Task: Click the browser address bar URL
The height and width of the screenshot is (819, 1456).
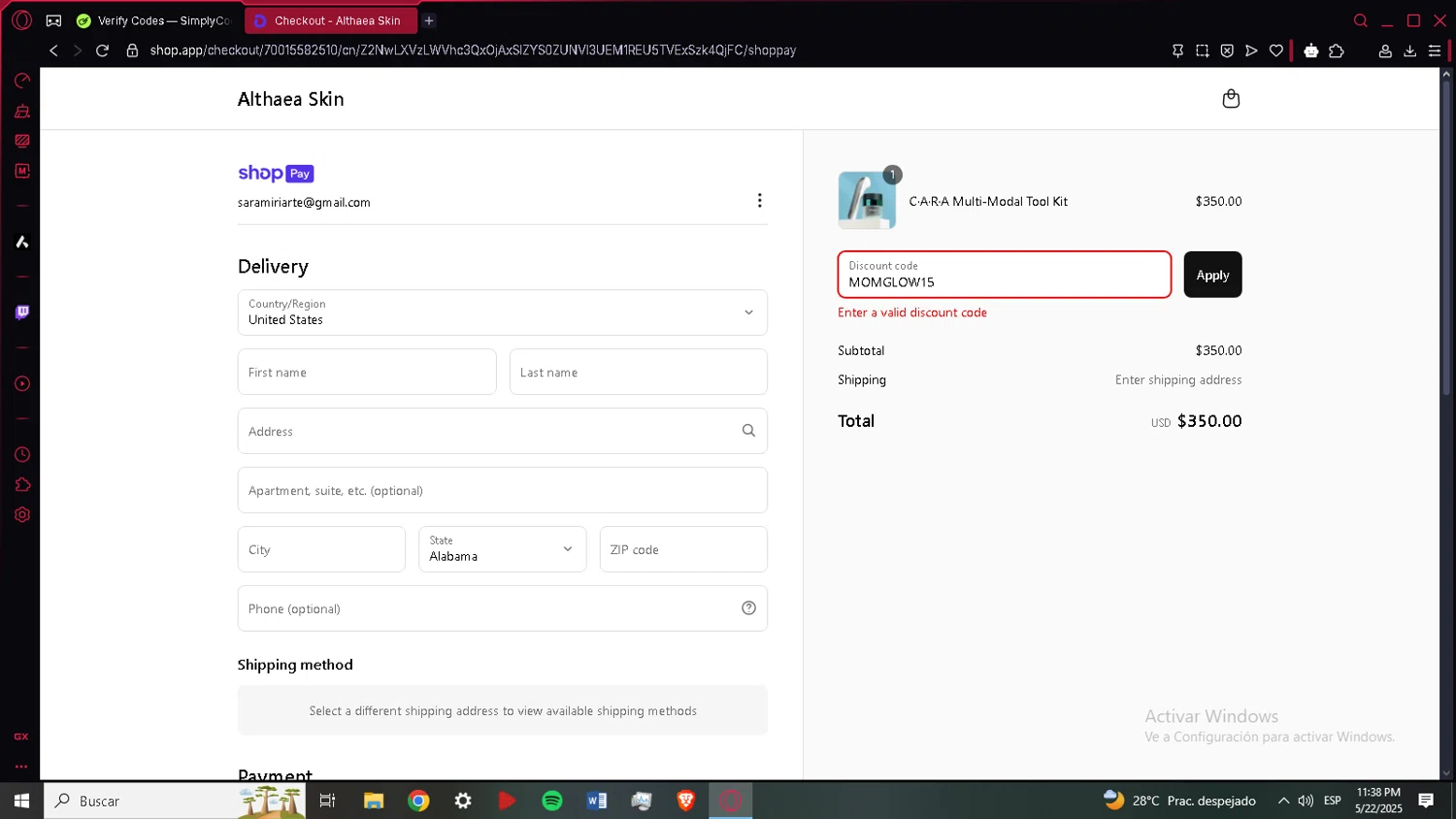Action: pyautogui.click(x=473, y=50)
